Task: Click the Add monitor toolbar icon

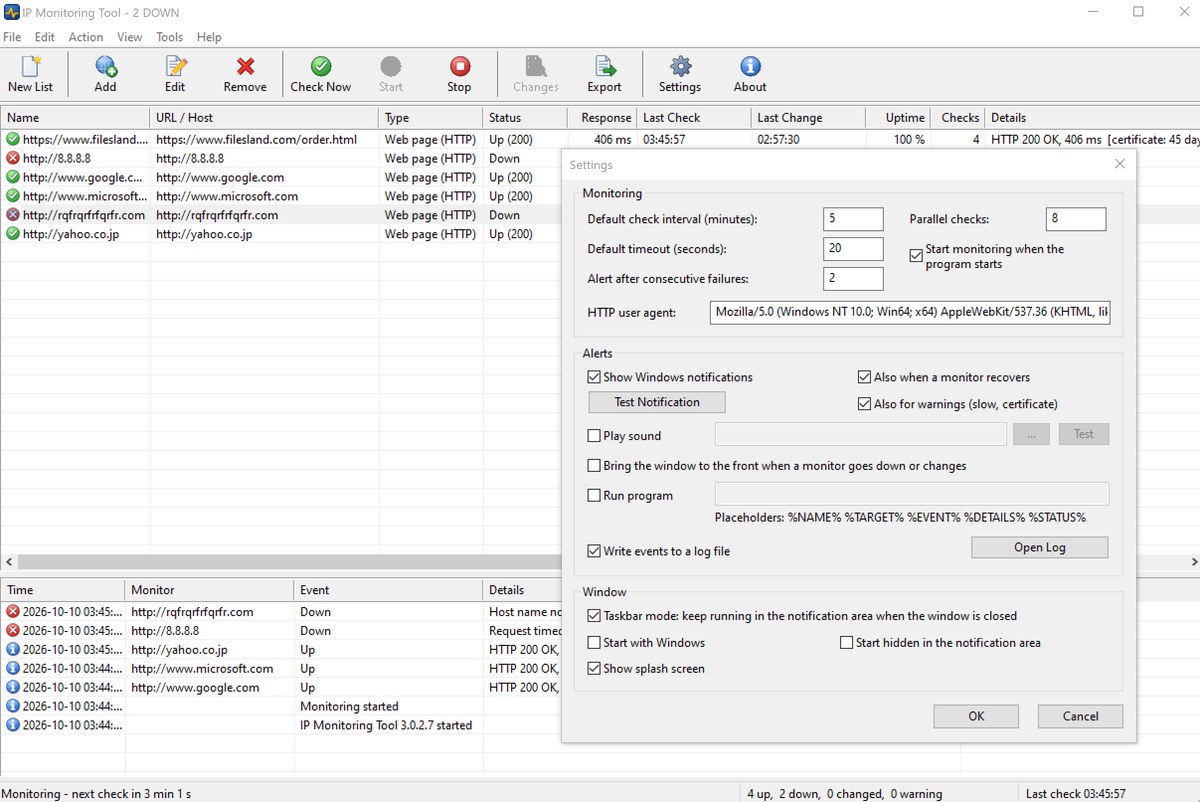Action: [x=105, y=67]
